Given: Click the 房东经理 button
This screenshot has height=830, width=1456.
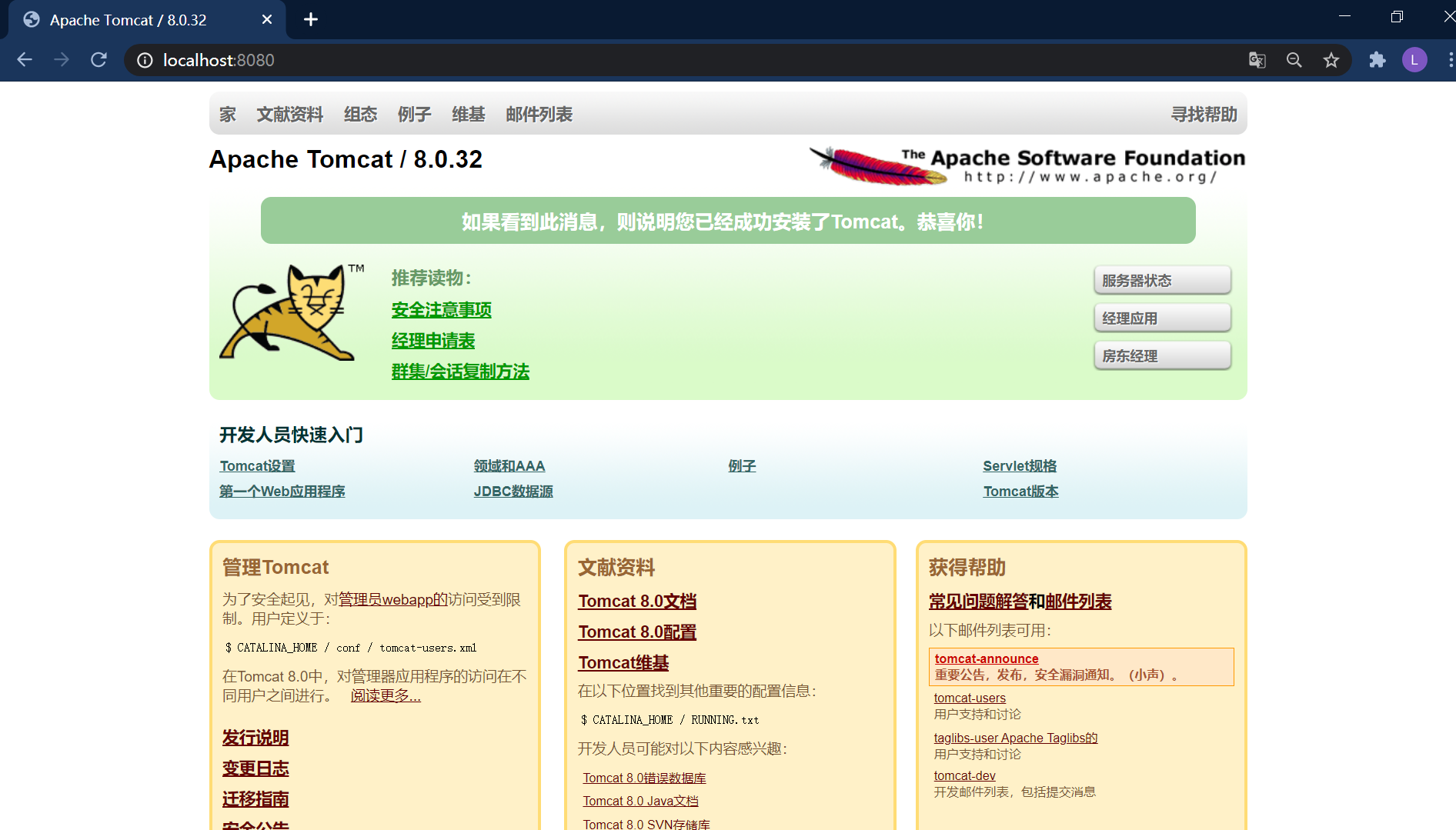Looking at the screenshot, I should click(1162, 355).
